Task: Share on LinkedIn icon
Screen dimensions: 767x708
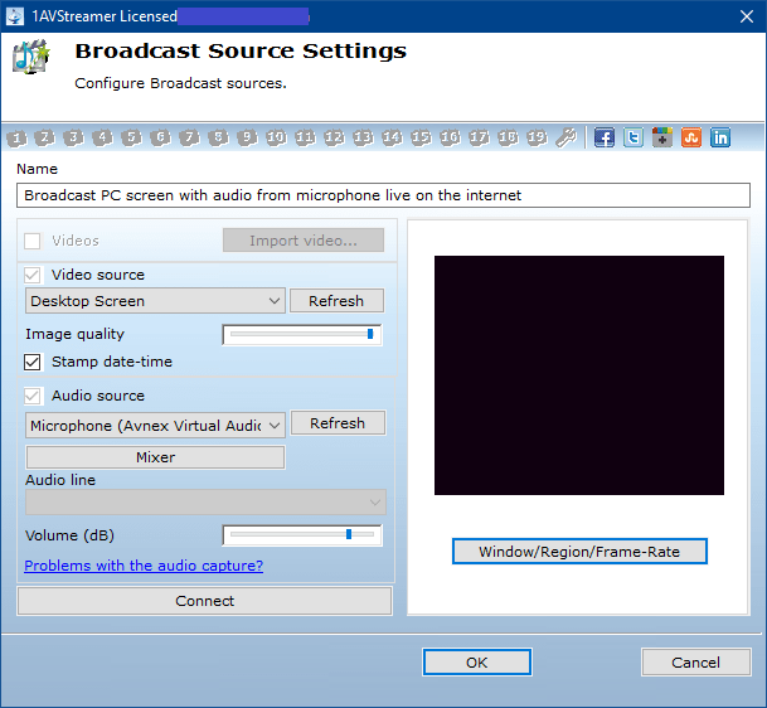Action: (720, 137)
